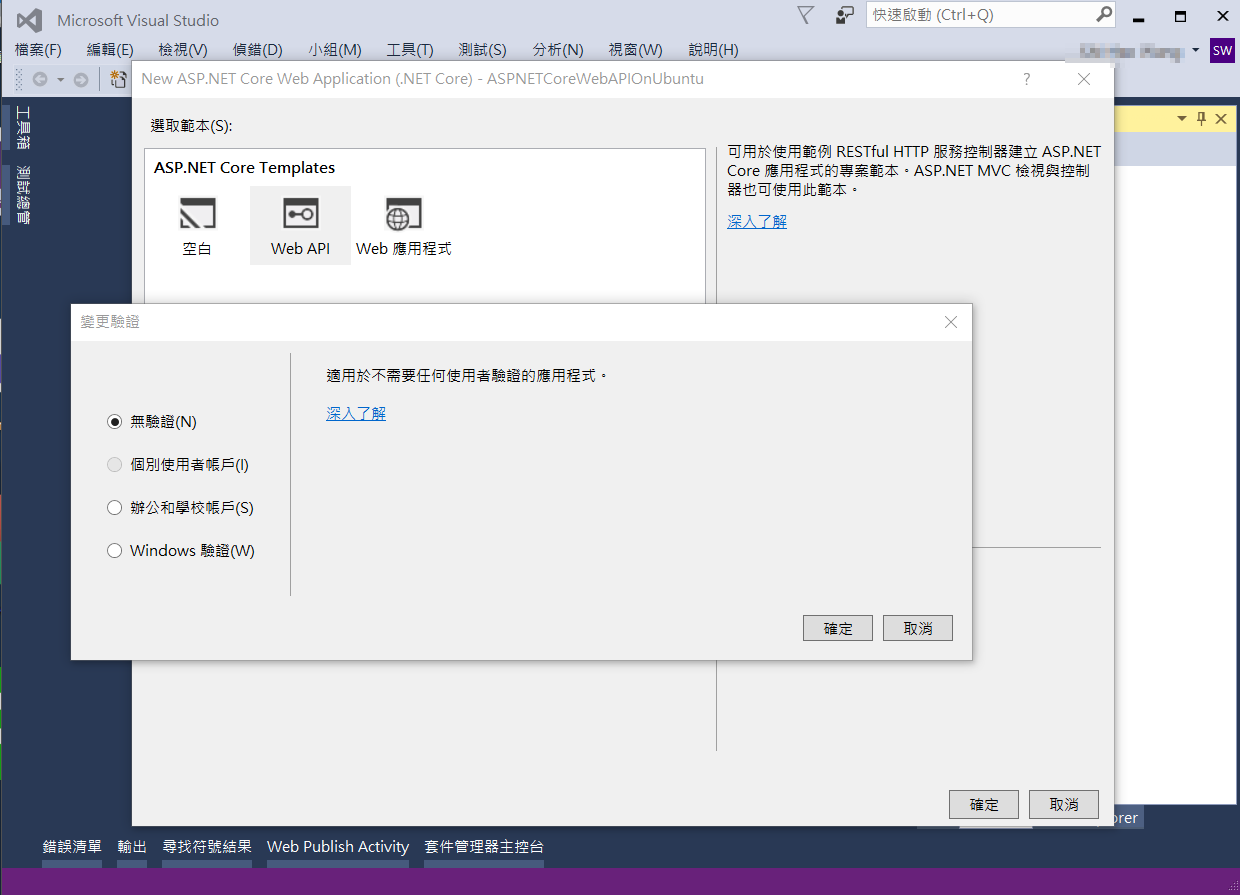
Task: Open the 測試總管 side tab
Action: [x=23, y=194]
